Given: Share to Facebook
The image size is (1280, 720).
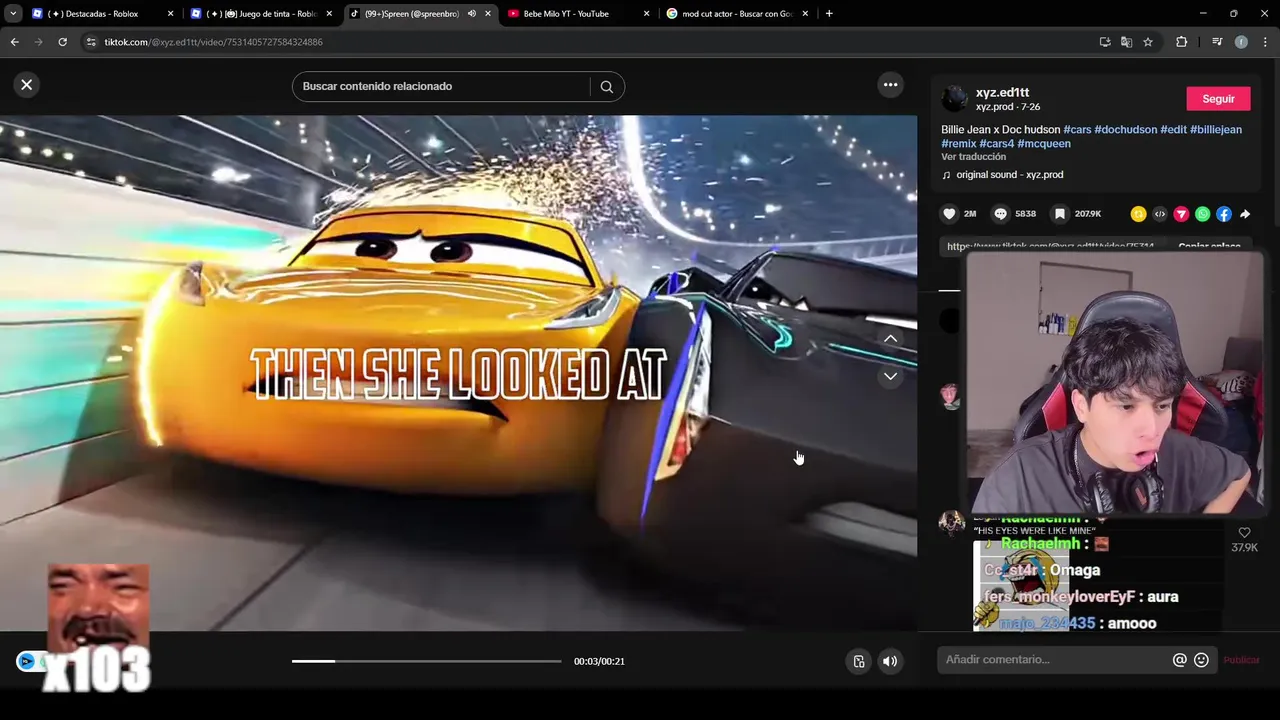Looking at the screenshot, I should click(x=1224, y=214).
